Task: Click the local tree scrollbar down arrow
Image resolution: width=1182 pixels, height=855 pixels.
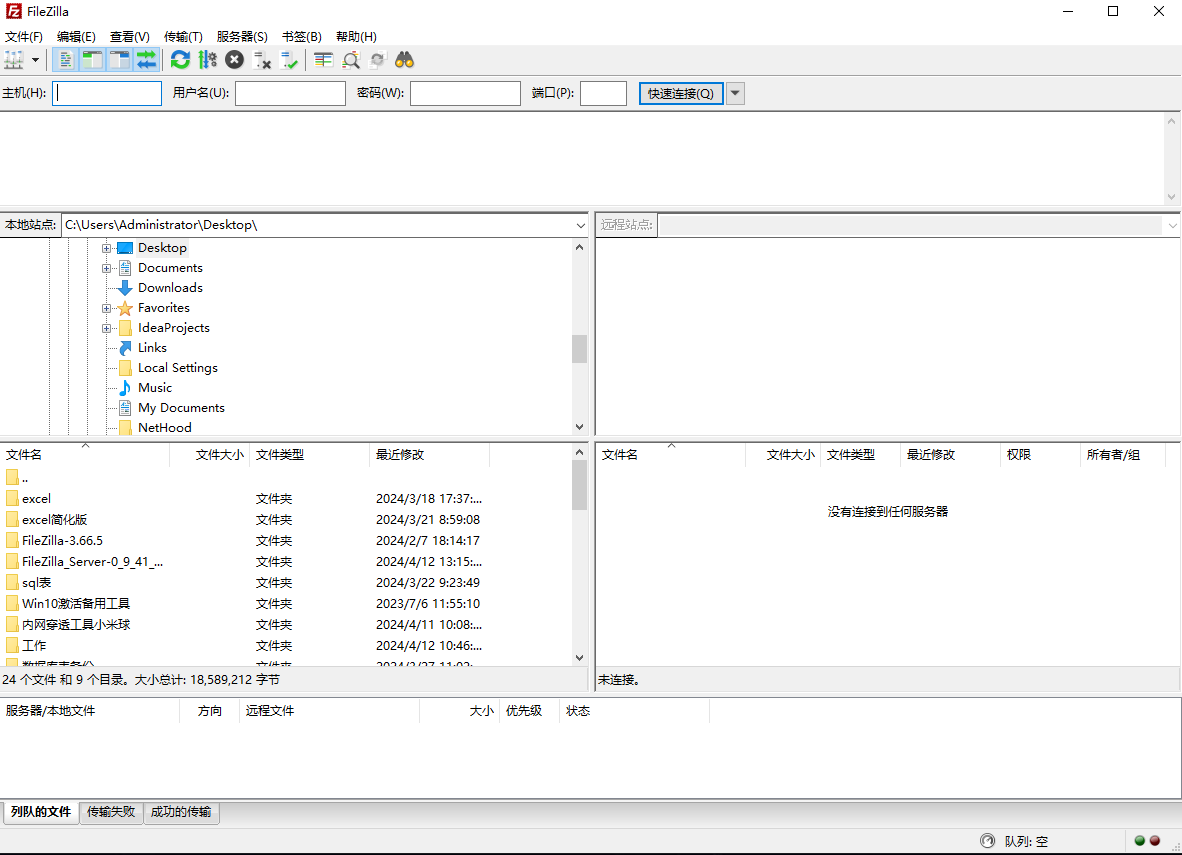Action: pos(579,427)
